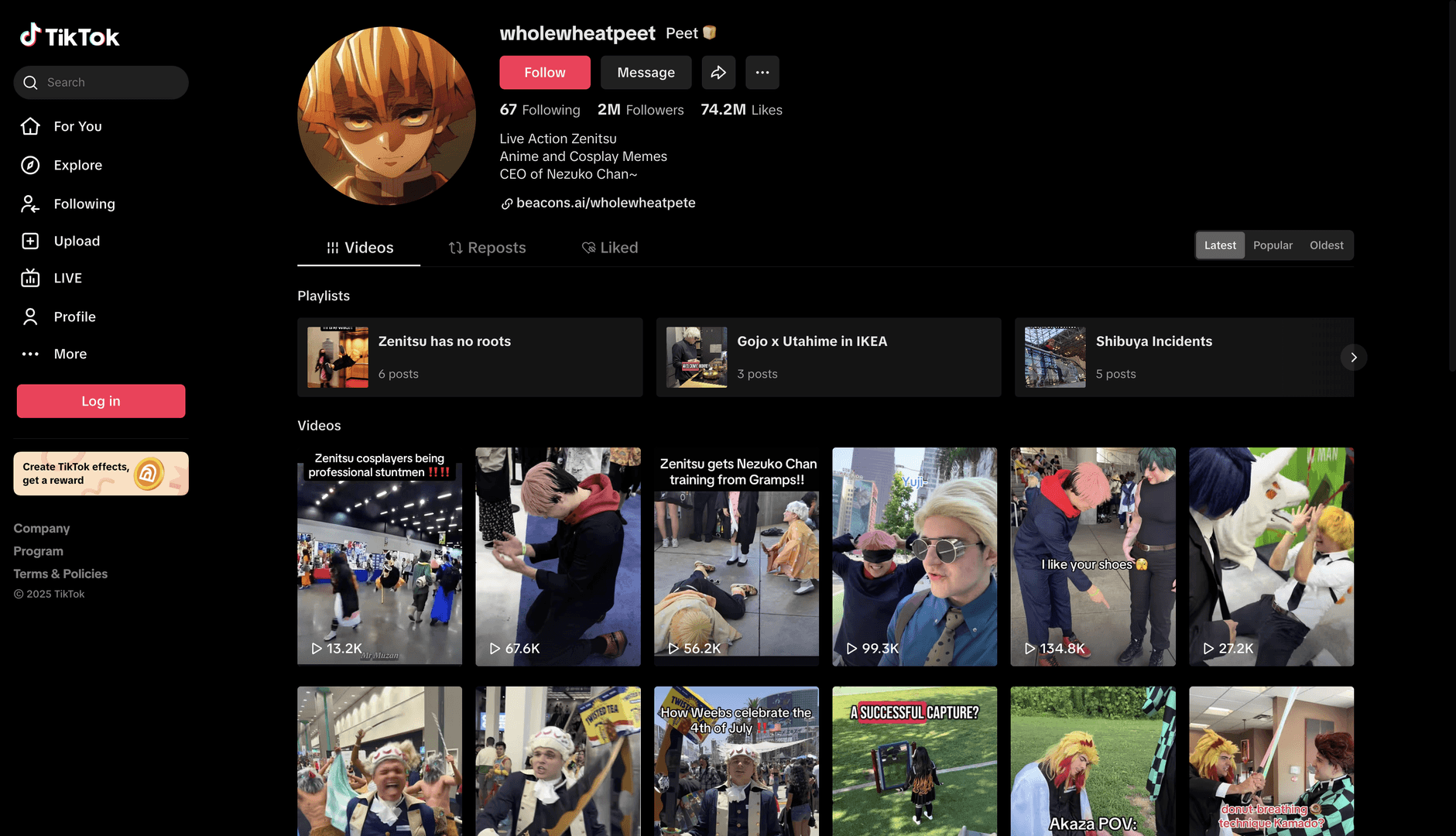Open the beacons.ai/wholewheatpete link
The height and width of the screenshot is (836, 1456).
(605, 203)
